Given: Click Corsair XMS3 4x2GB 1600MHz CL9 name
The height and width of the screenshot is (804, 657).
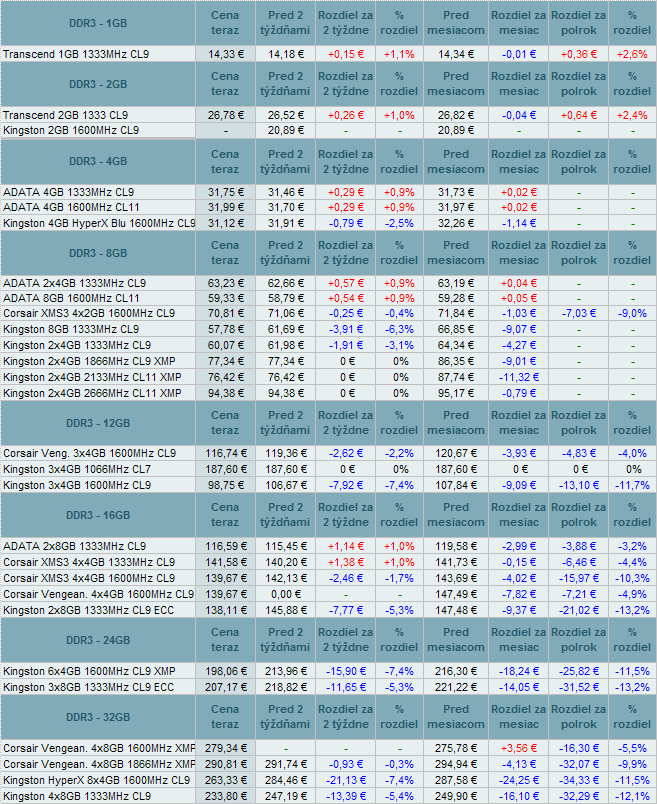Looking at the screenshot, I should coord(89,313).
